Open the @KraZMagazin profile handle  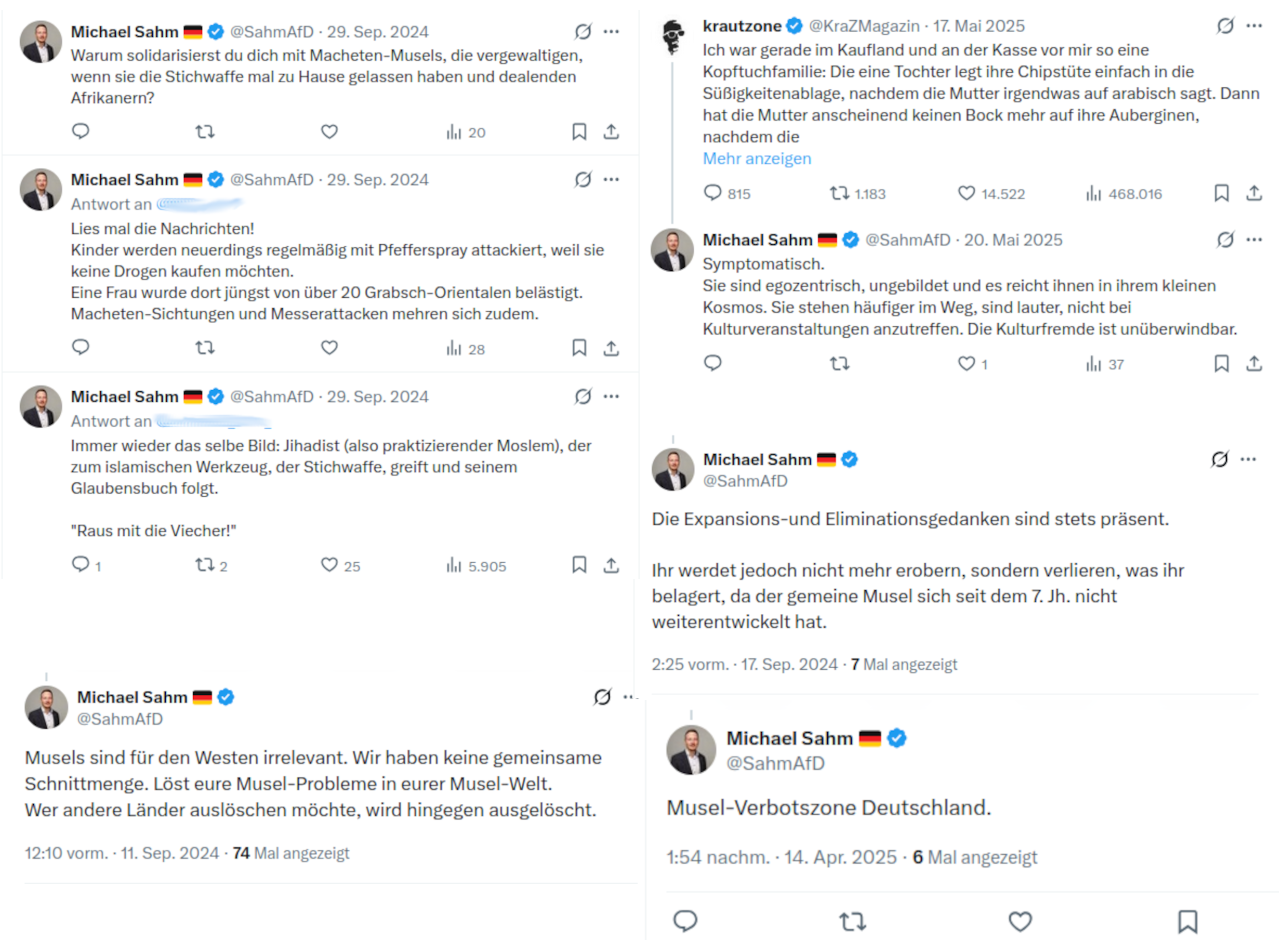coord(864,26)
